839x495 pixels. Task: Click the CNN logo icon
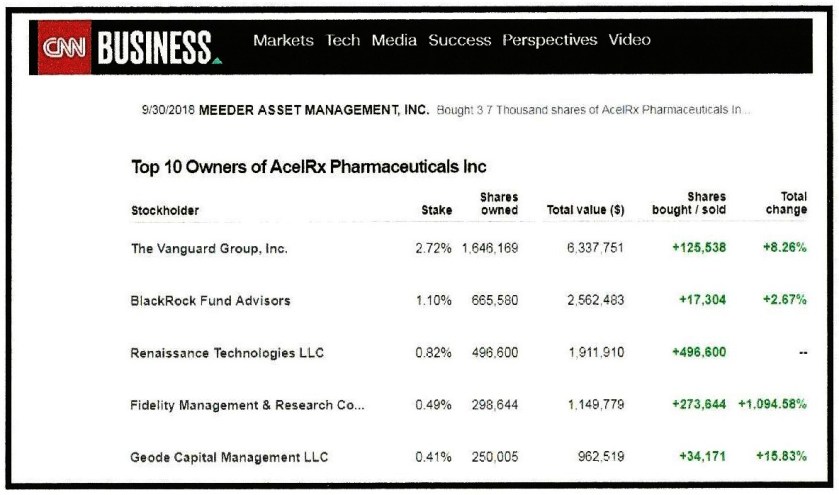click(65, 47)
